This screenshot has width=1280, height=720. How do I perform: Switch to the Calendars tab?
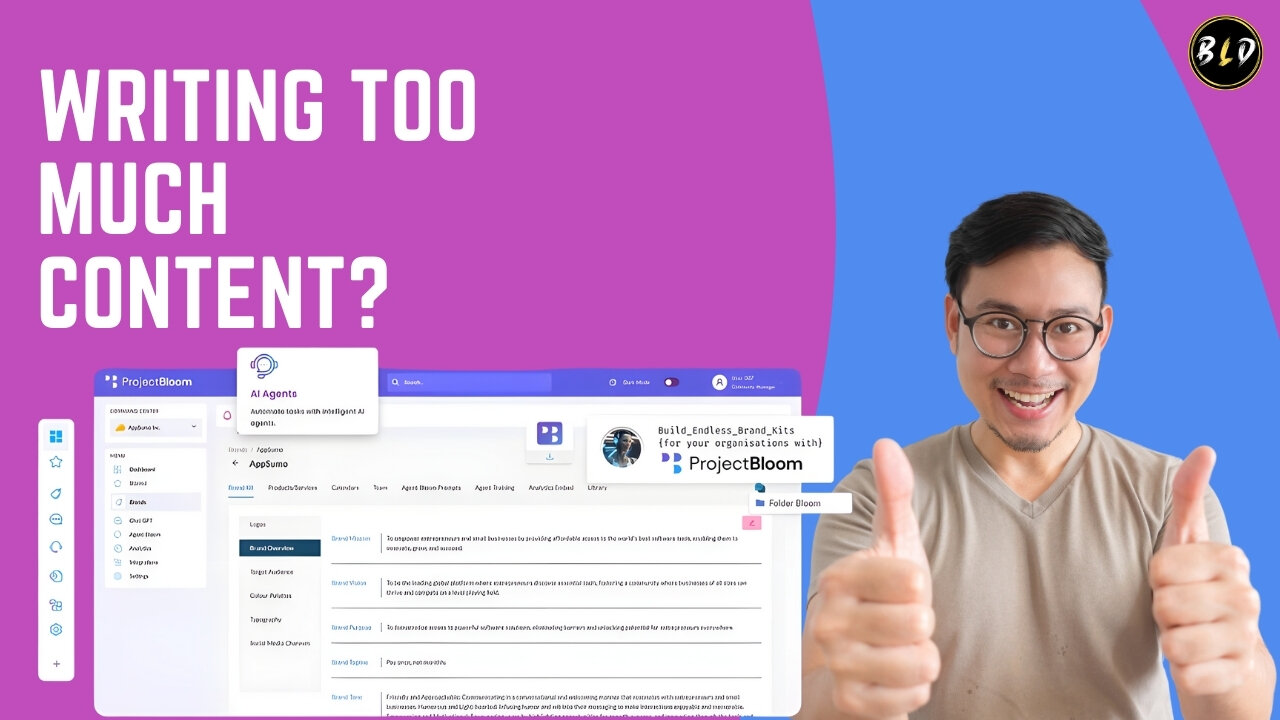(x=345, y=488)
